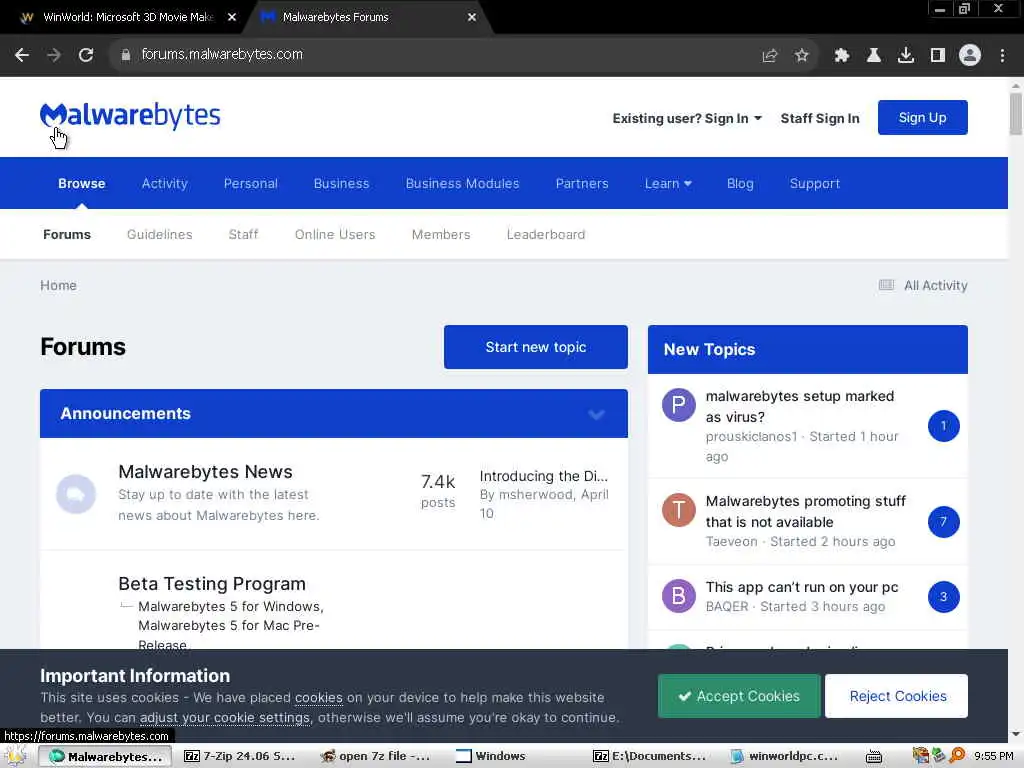Open the Activity navigation tab
Image resolution: width=1024 pixels, height=768 pixels.
[x=165, y=184]
